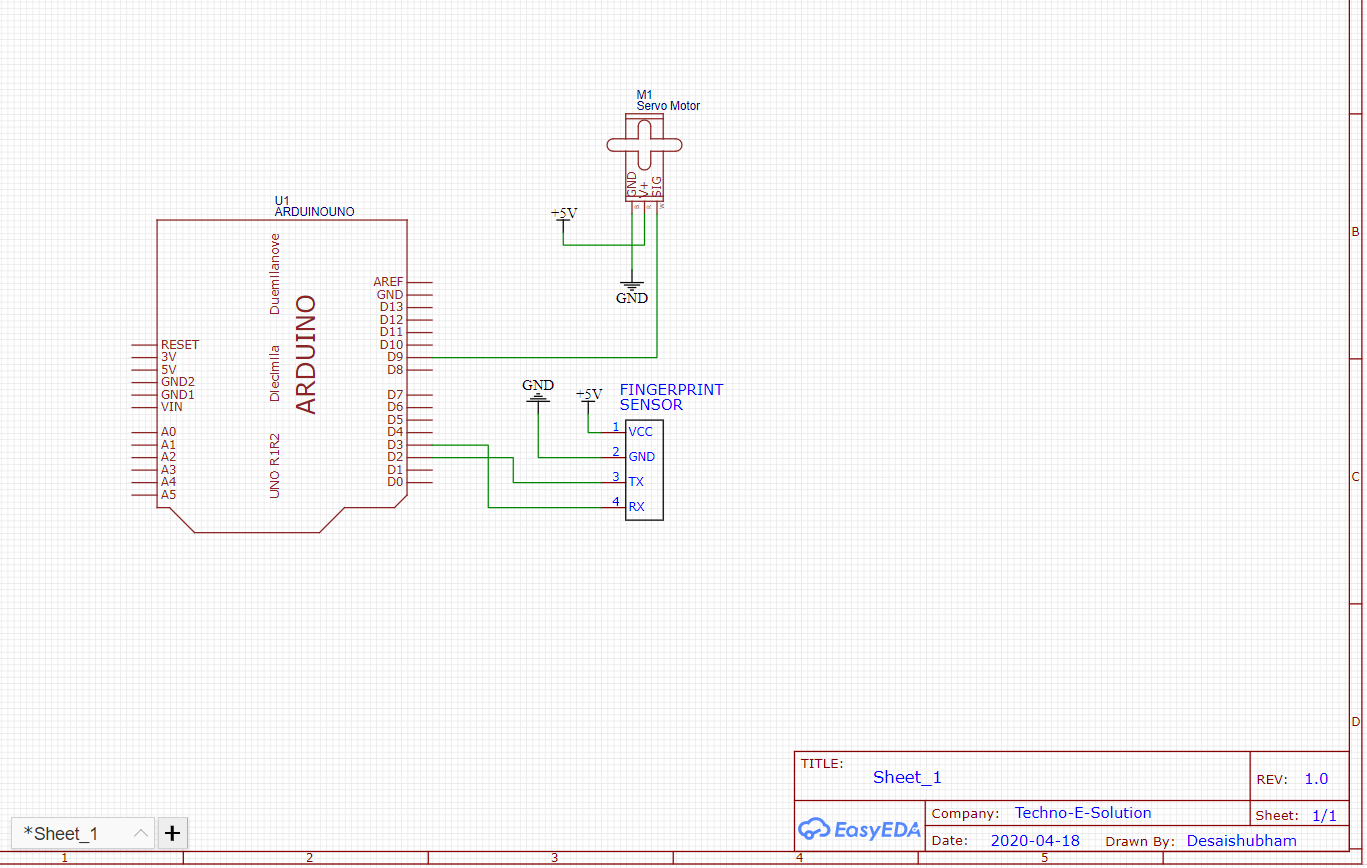Click the +5V symbol feeding the fingerprint sensor
This screenshot has width=1367, height=868.
click(589, 397)
